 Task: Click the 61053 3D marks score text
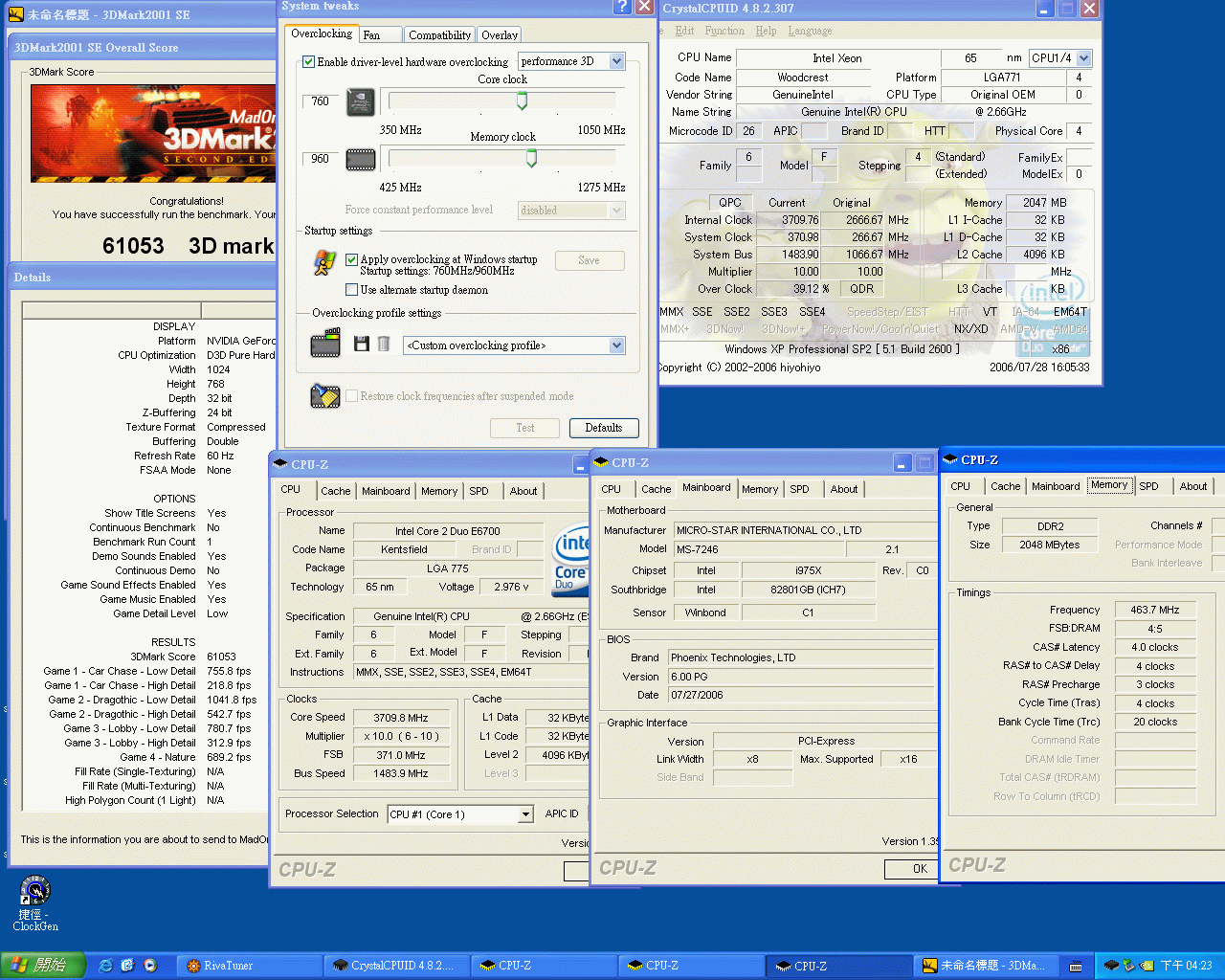pyautogui.click(x=189, y=246)
